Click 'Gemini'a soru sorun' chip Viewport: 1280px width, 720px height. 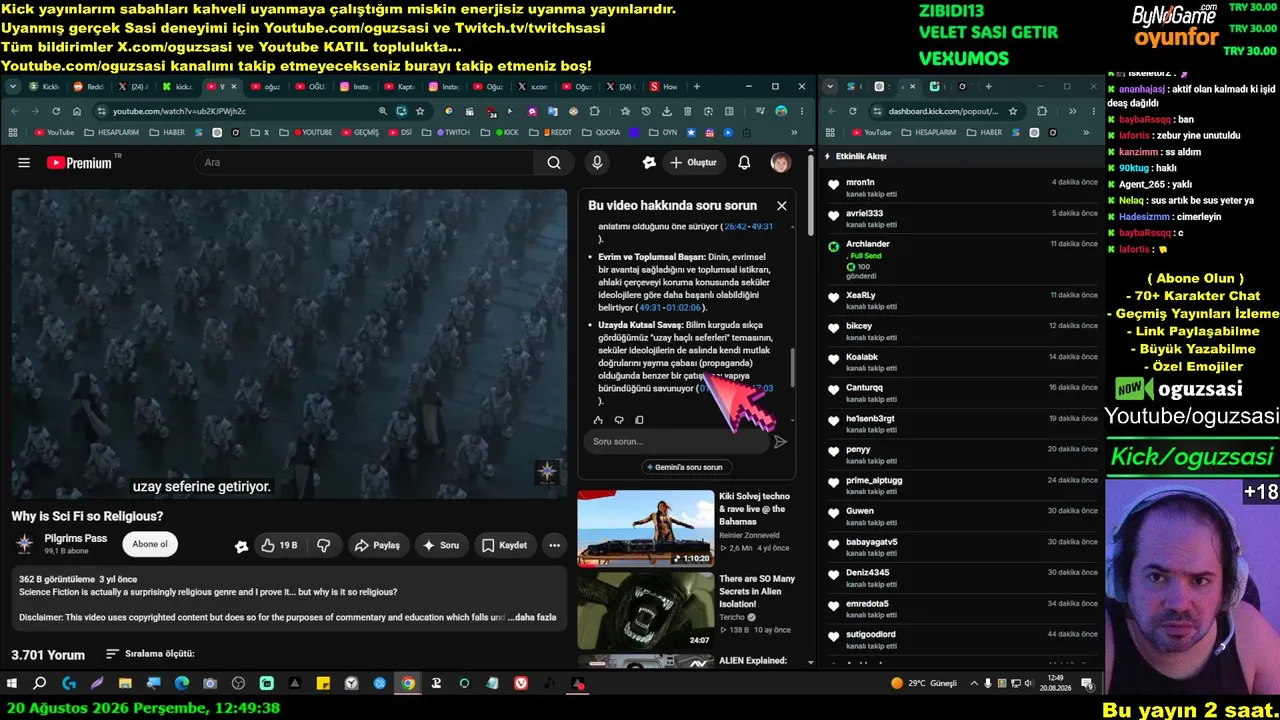pos(685,467)
